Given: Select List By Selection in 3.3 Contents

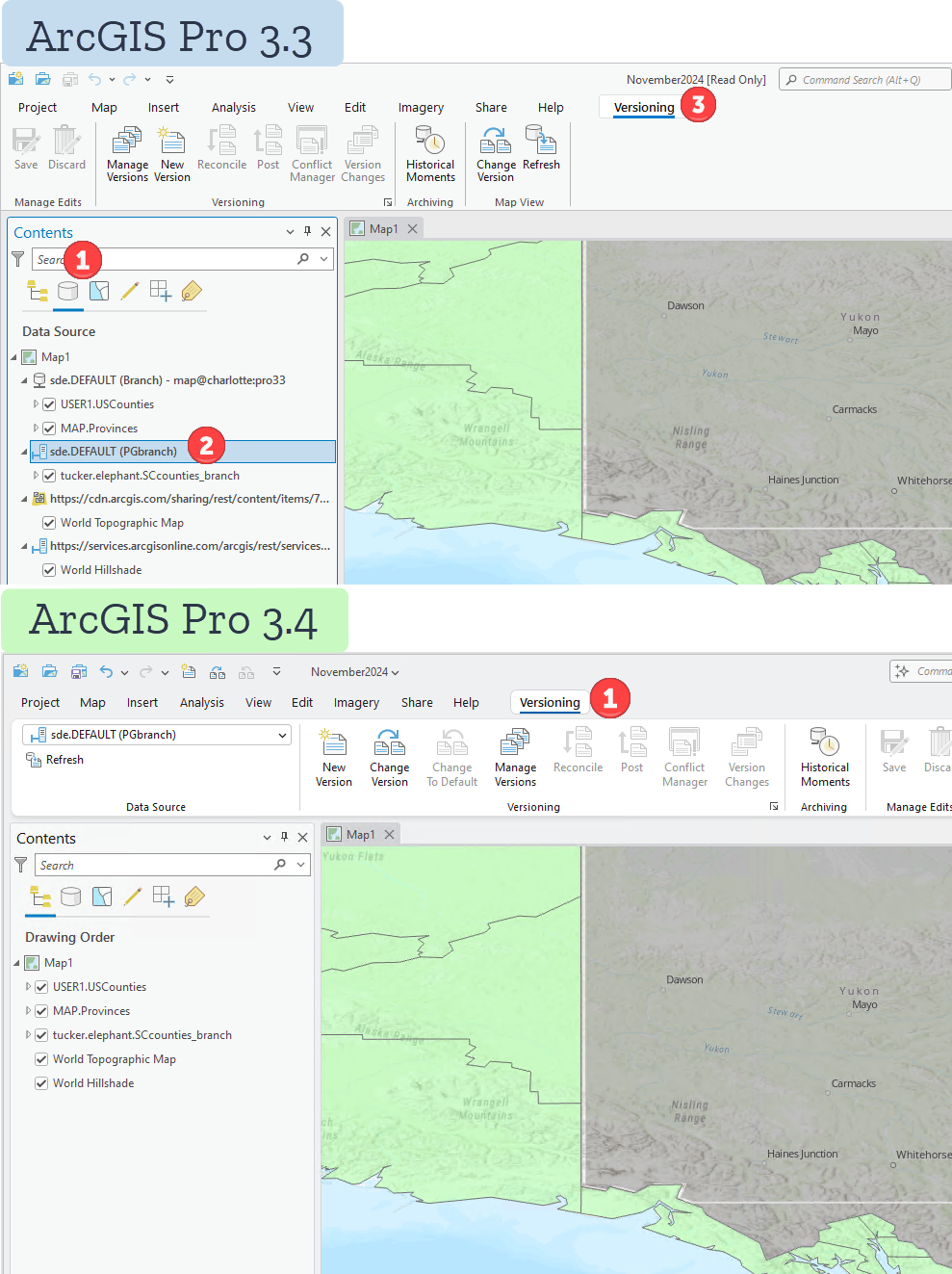Looking at the screenshot, I should pos(99,291).
